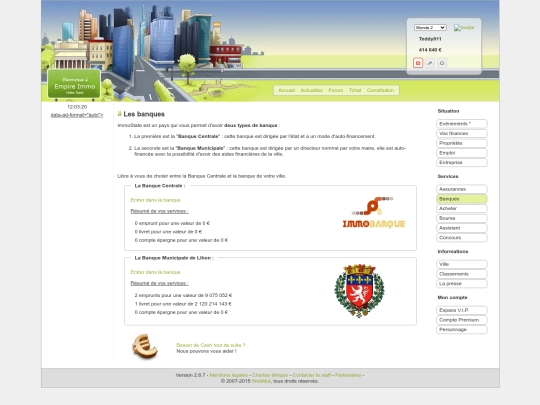Screen dimensions: 540x405
Task: Open Assistant under Services
Action: 462,228
